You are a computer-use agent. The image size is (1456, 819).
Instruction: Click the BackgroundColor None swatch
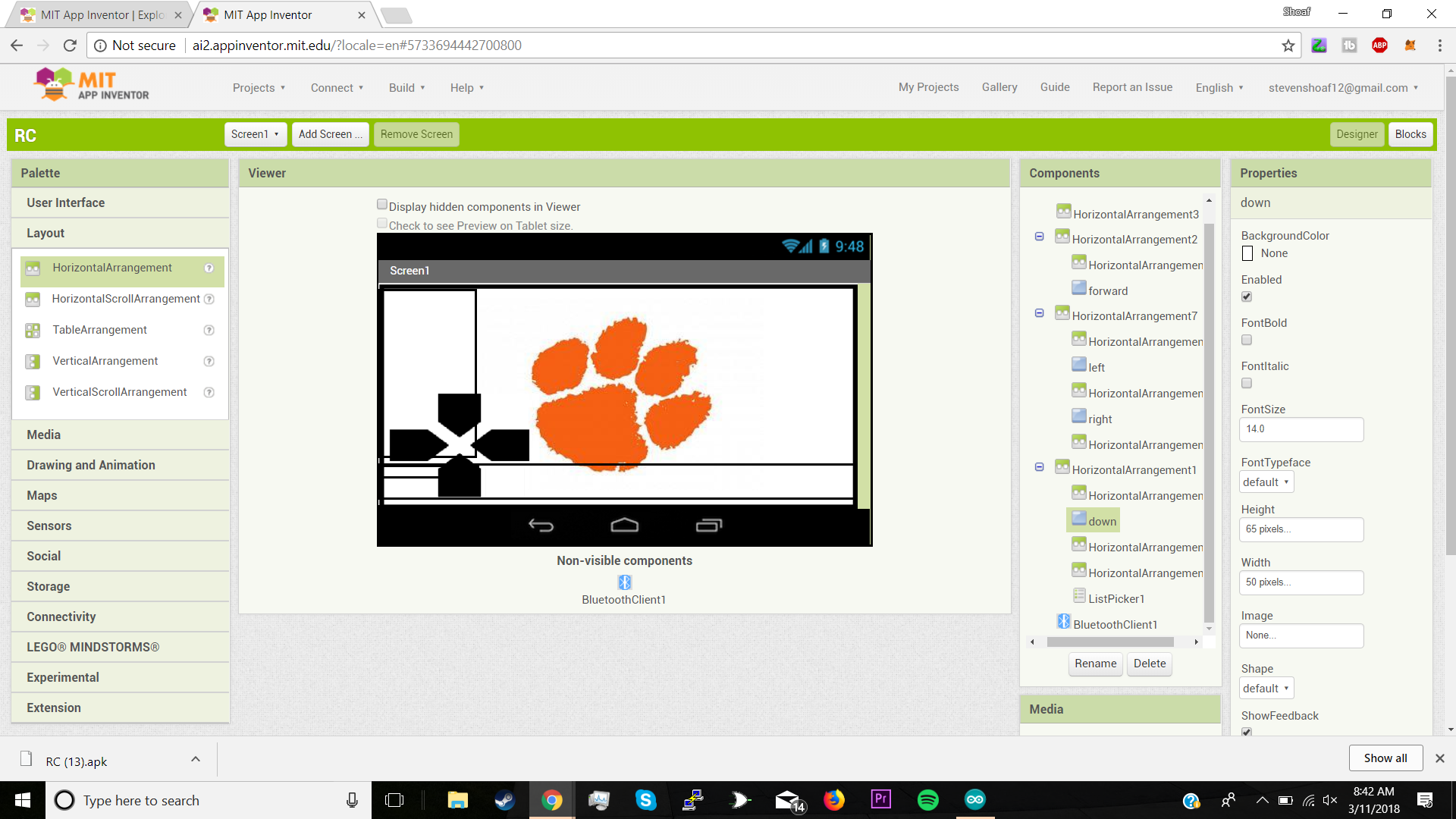[1247, 254]
